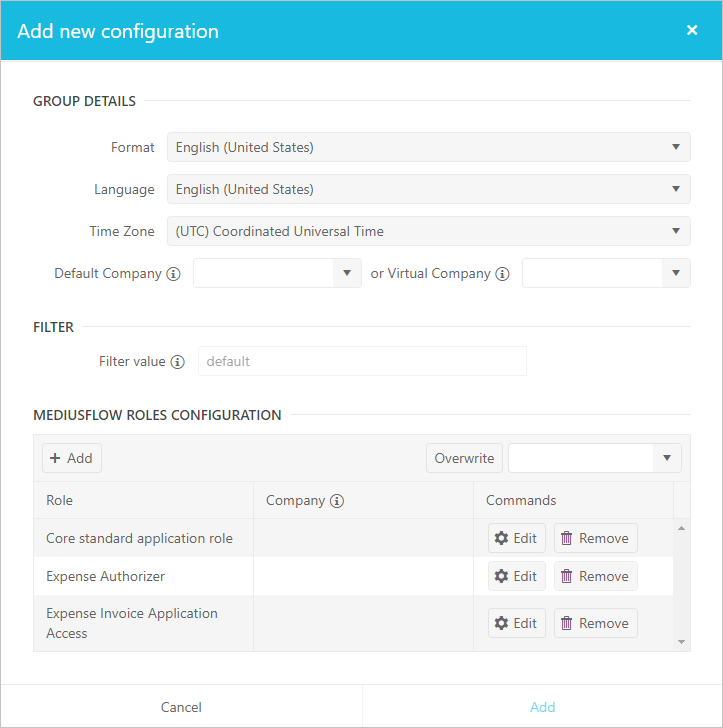Click the Company column info icon
The height and width of the screenshot is (728, 723).
coord(337,501)
